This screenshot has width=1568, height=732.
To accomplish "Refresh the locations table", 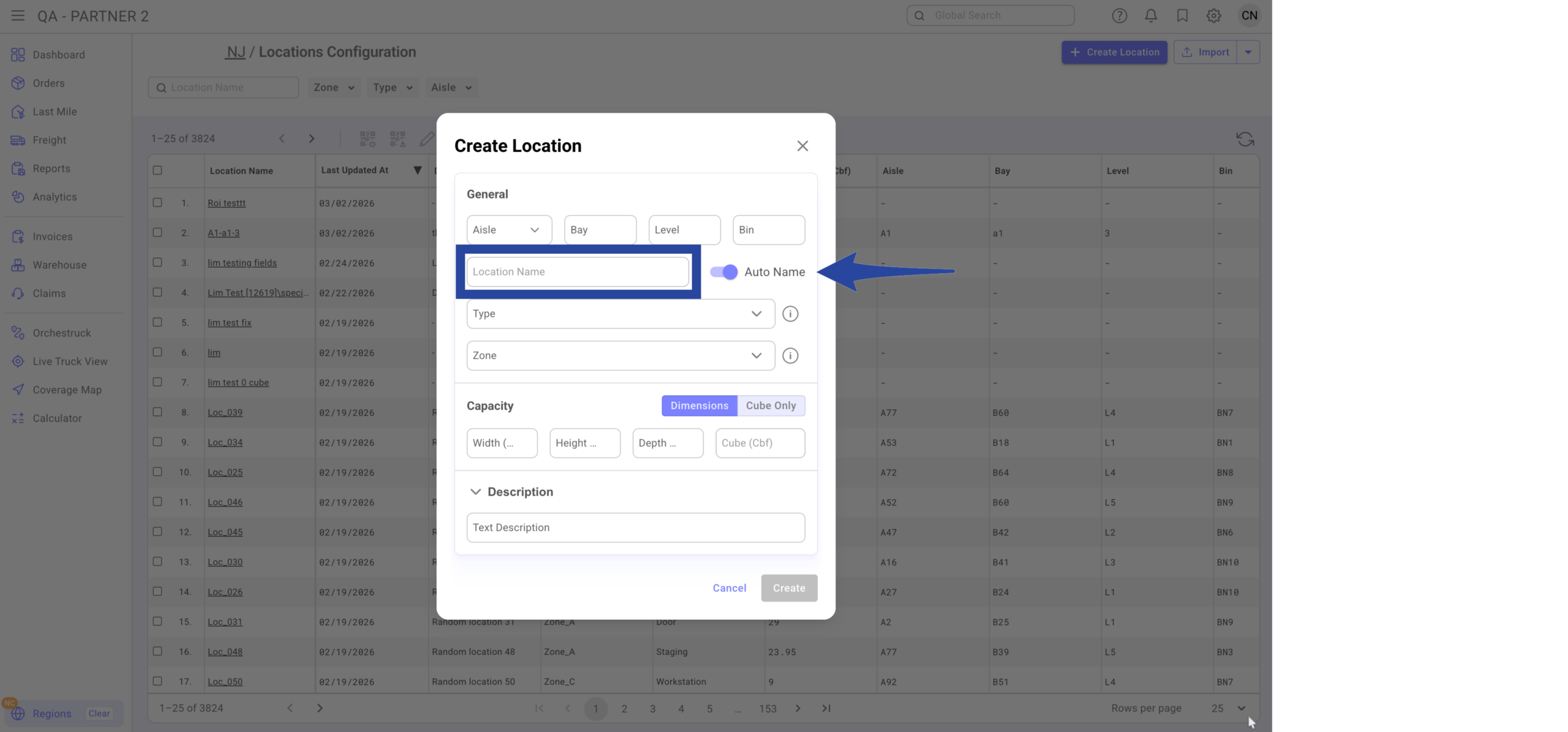I will tap(1245, 139).
